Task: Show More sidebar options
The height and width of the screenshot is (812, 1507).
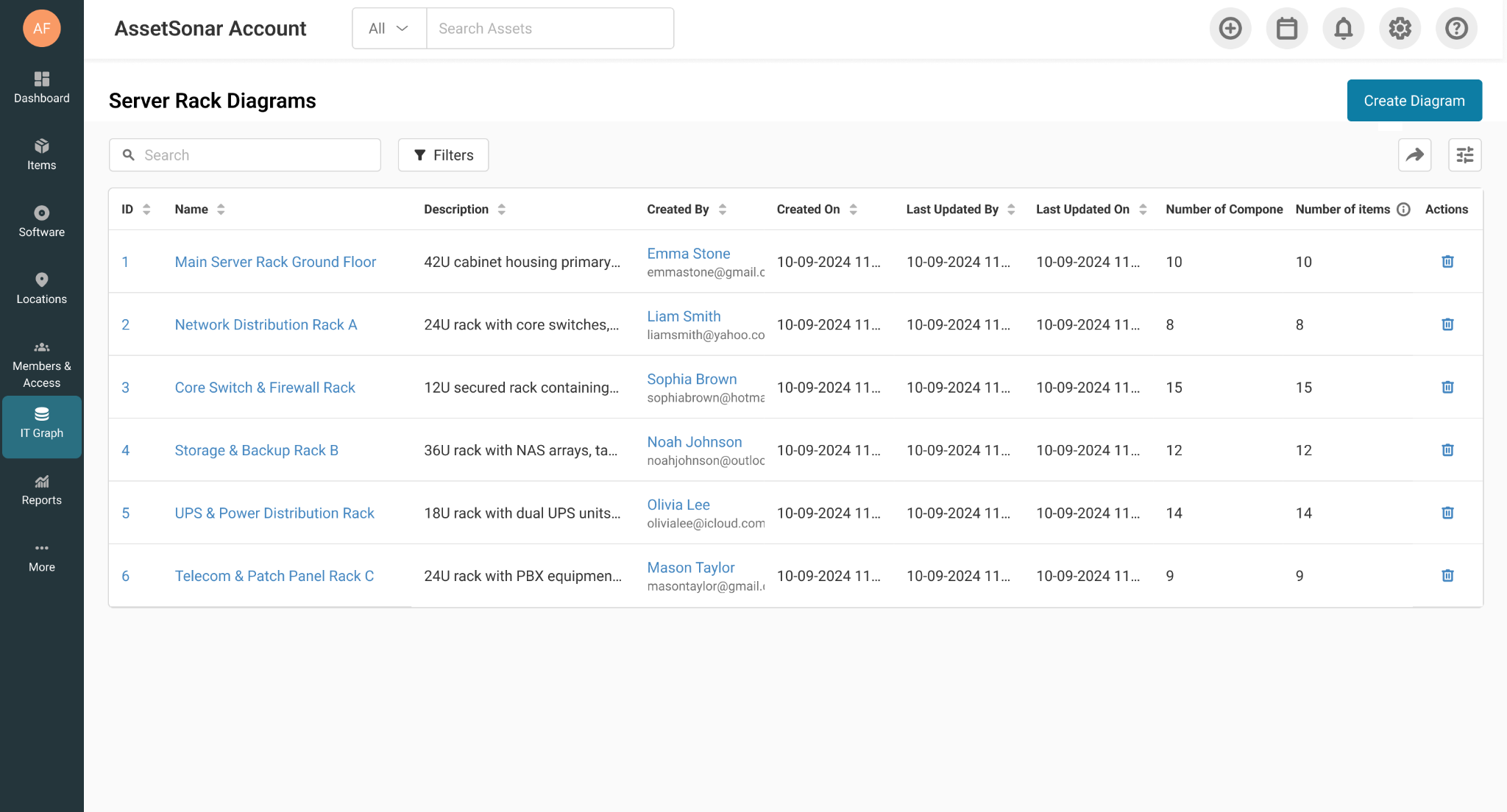Action: pos(42,557)
